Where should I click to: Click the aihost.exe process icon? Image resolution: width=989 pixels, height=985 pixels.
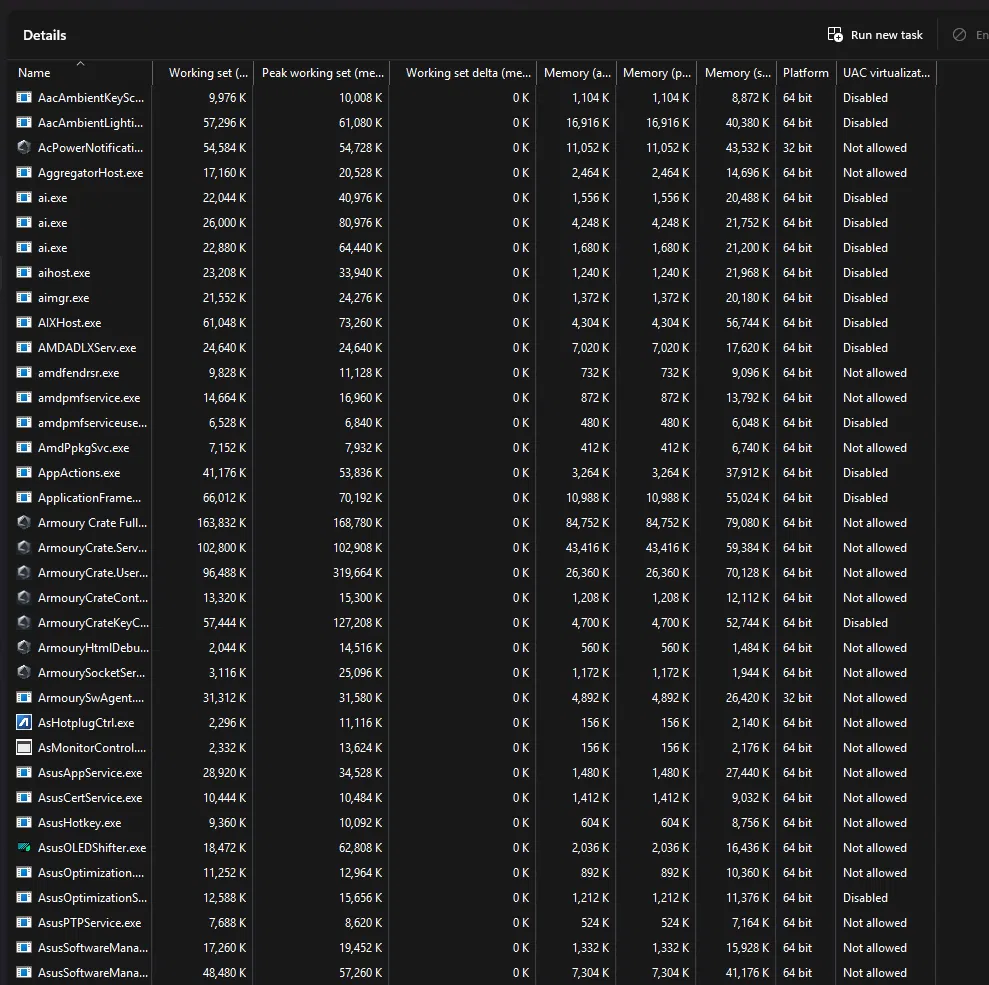(24, 272)
